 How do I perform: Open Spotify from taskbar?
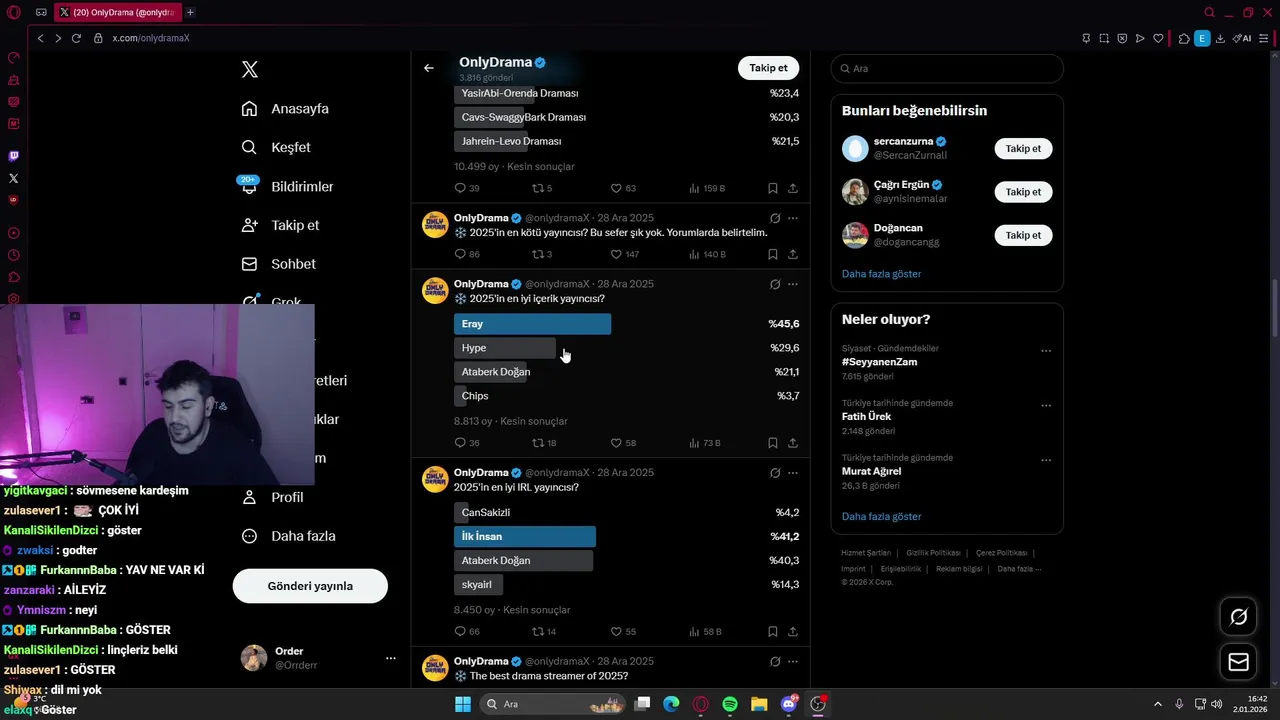tap(730, 704)
